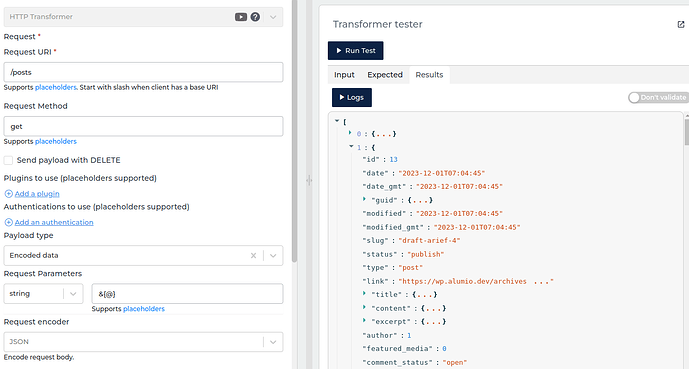Enable the Send payload with DELETE checkbox
689x369 pixels.
[8, 160]
